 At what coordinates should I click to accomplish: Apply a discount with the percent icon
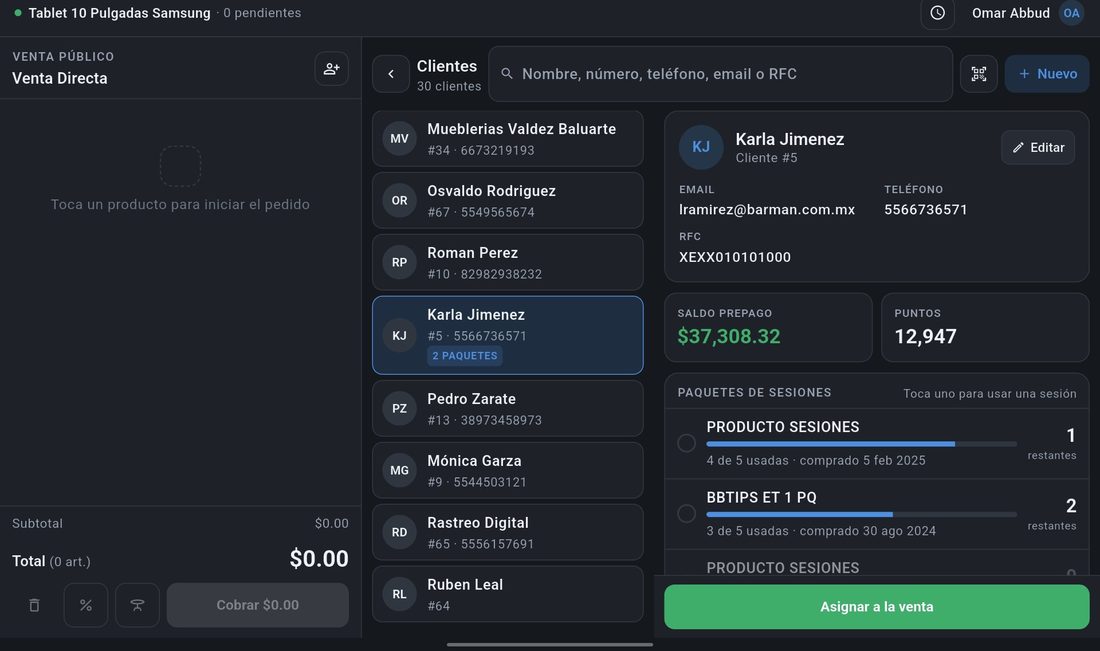point(86,605)
